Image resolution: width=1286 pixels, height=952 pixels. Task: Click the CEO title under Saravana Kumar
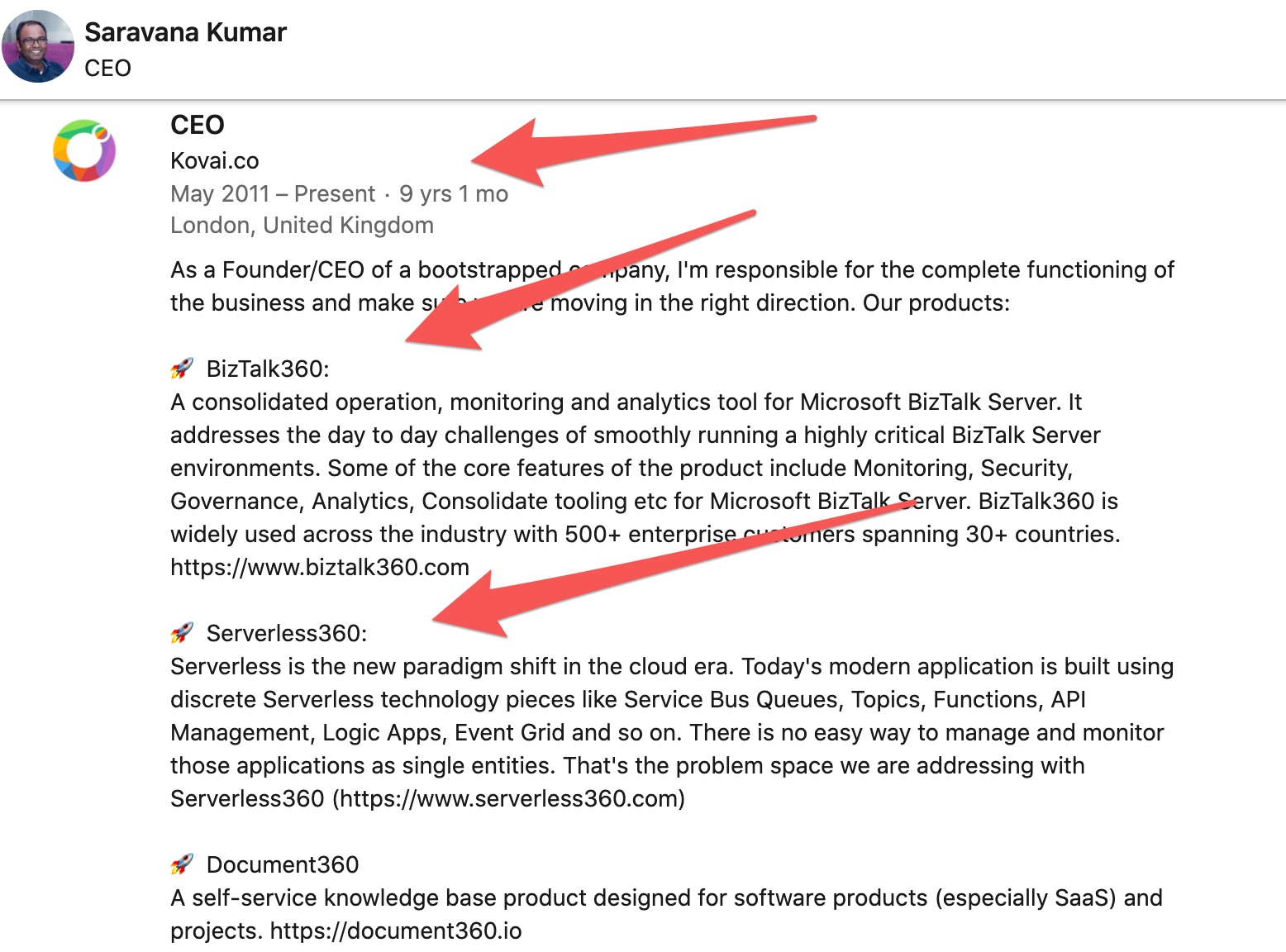pos(108,68)
